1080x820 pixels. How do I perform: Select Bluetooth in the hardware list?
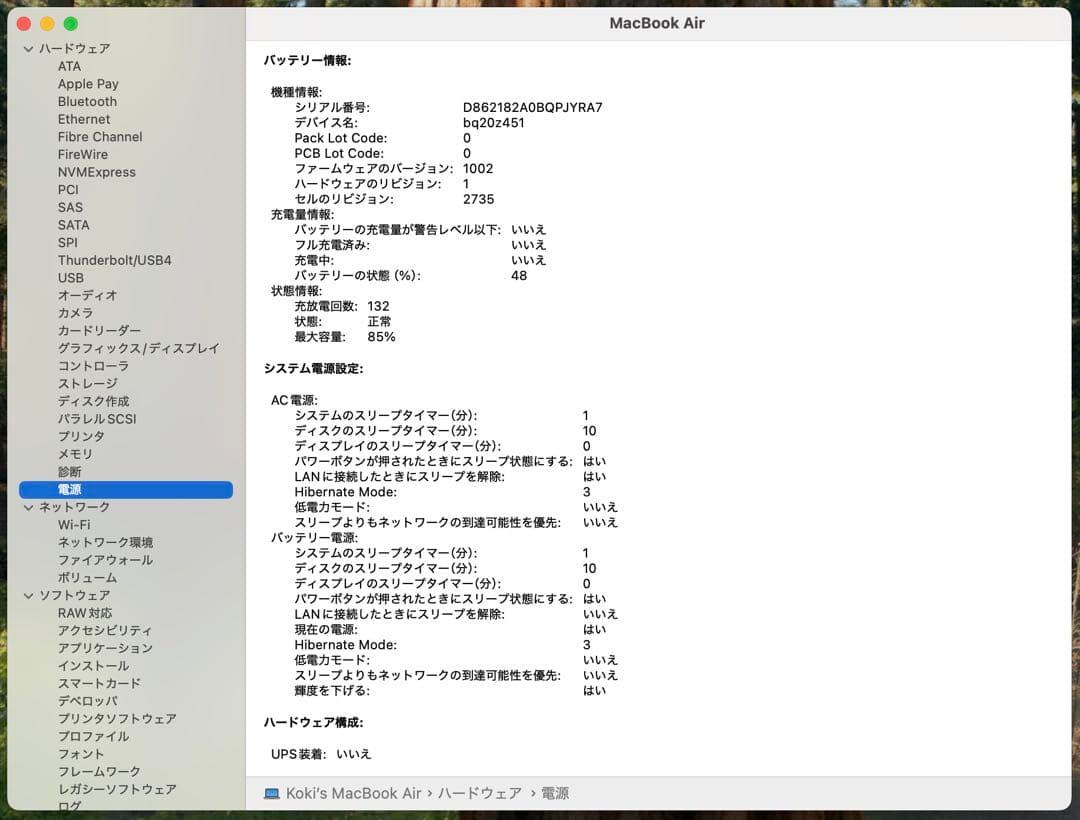click(x=87, y=101)
